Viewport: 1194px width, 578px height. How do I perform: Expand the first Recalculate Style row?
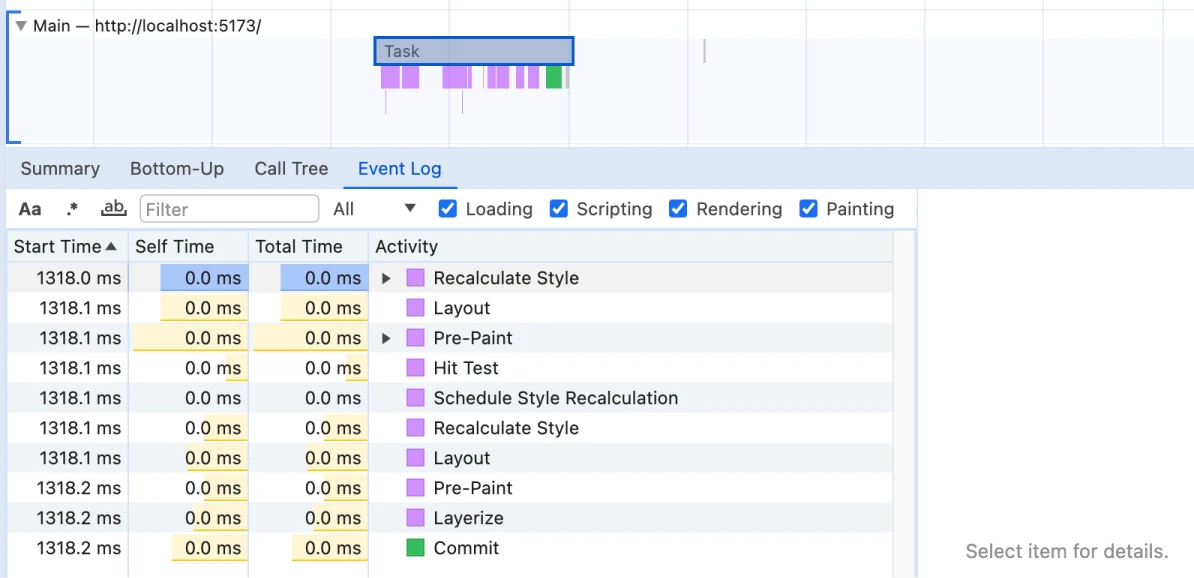[386, 278]
